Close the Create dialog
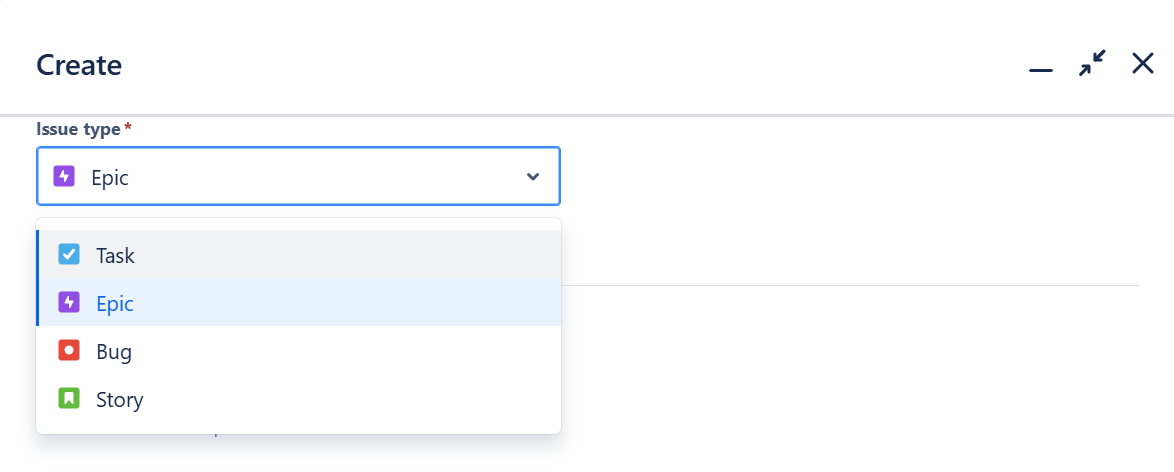1174x472 pixels. click(x=1143, y=64)
